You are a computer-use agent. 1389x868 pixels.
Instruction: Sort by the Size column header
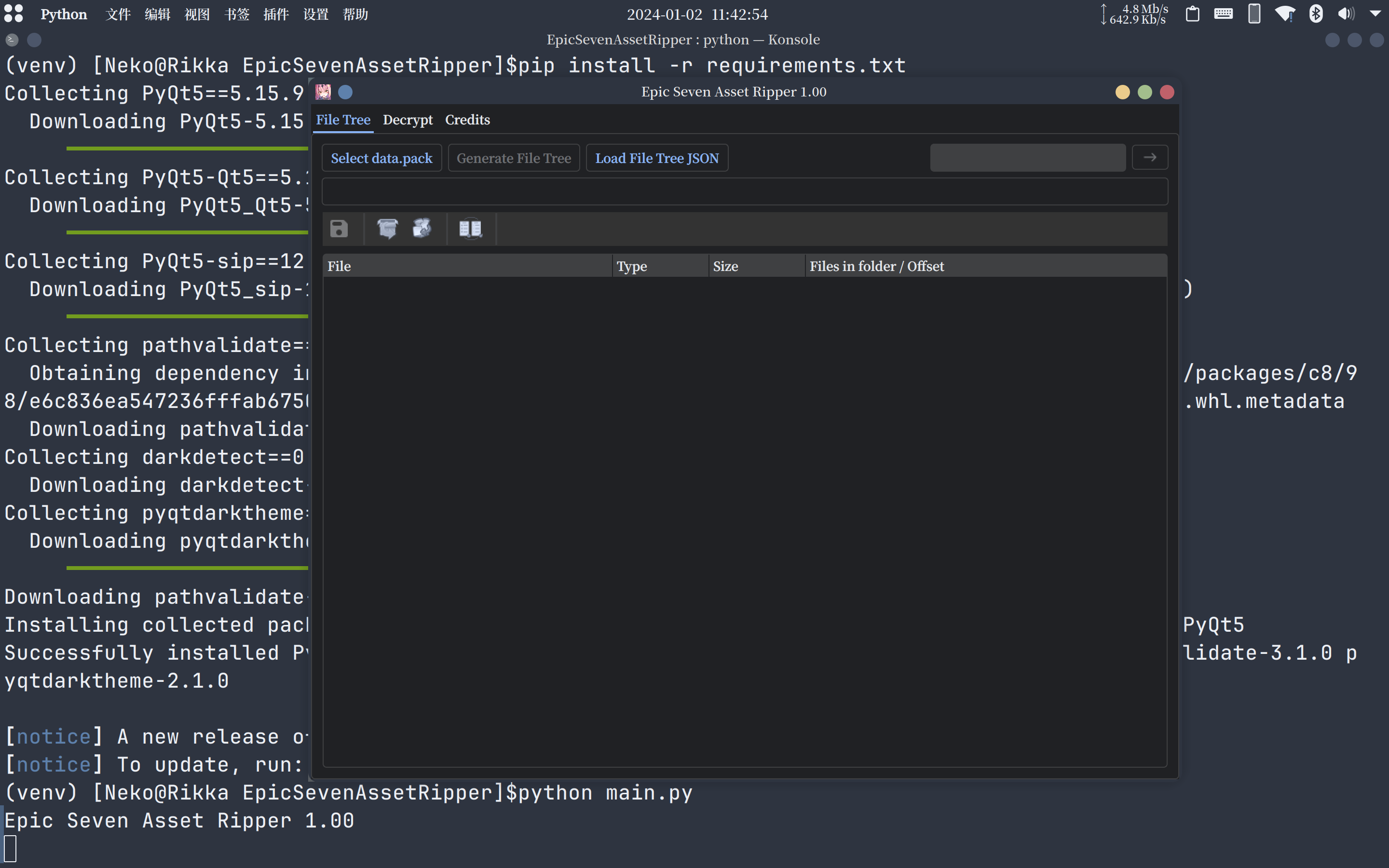(757, 266)
